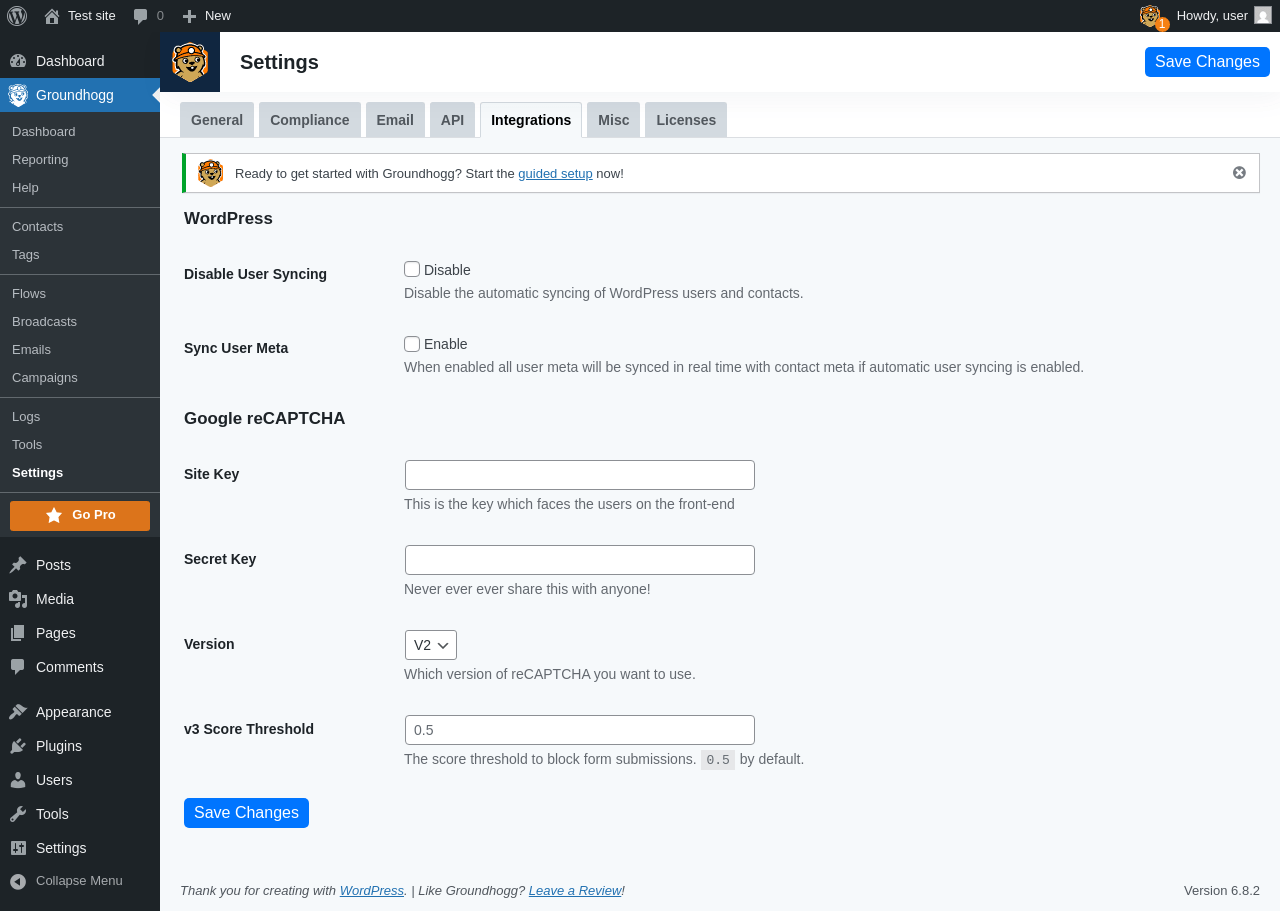Click the Groundhogg sidebar menu icon
Screen dimensions: 1280x911
click(x=18, y=95)
